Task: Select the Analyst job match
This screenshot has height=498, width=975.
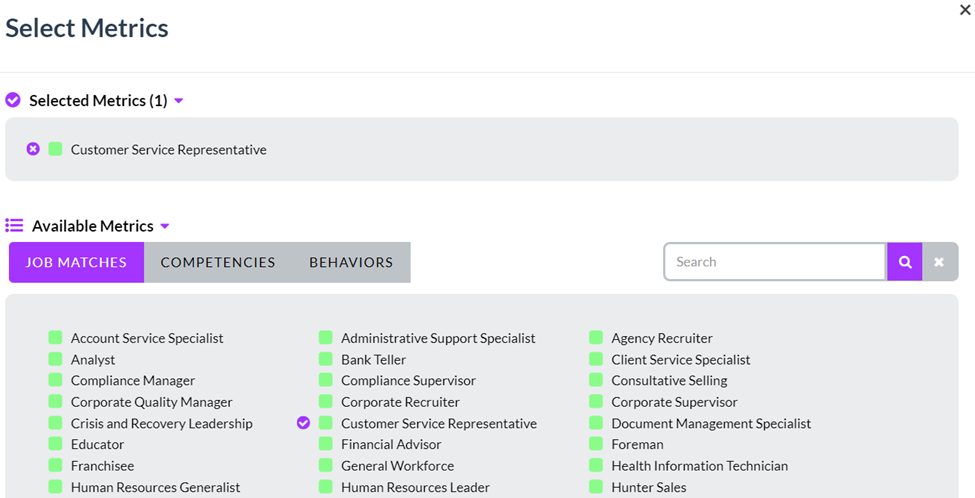Action: [x=93, y=359]
